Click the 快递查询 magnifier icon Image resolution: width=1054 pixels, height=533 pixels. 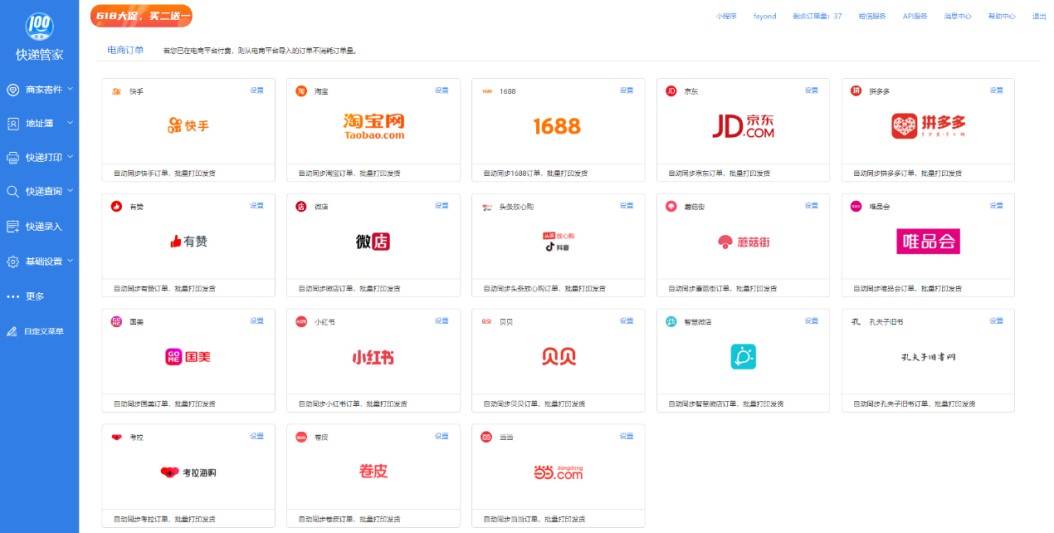(13, 192)
